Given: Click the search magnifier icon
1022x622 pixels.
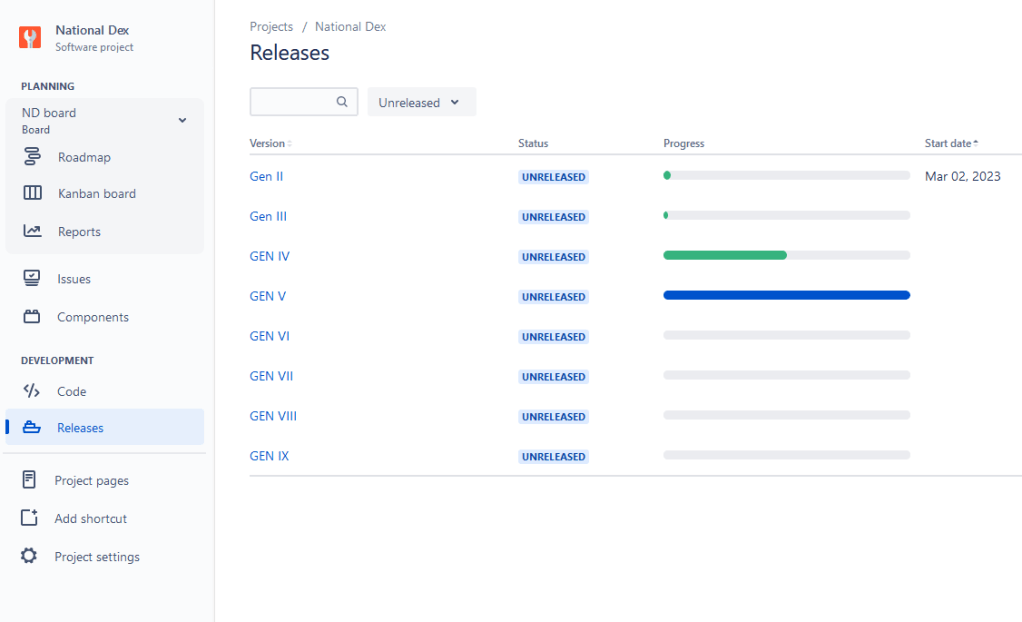Looking at the screenshot, I should pyautogui.click(x=342, y=101).
